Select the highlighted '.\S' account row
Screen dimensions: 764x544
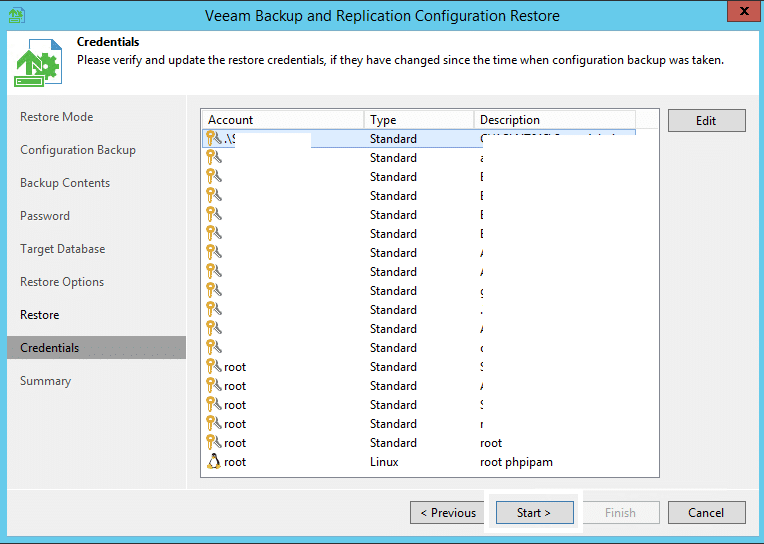point(419,138)
